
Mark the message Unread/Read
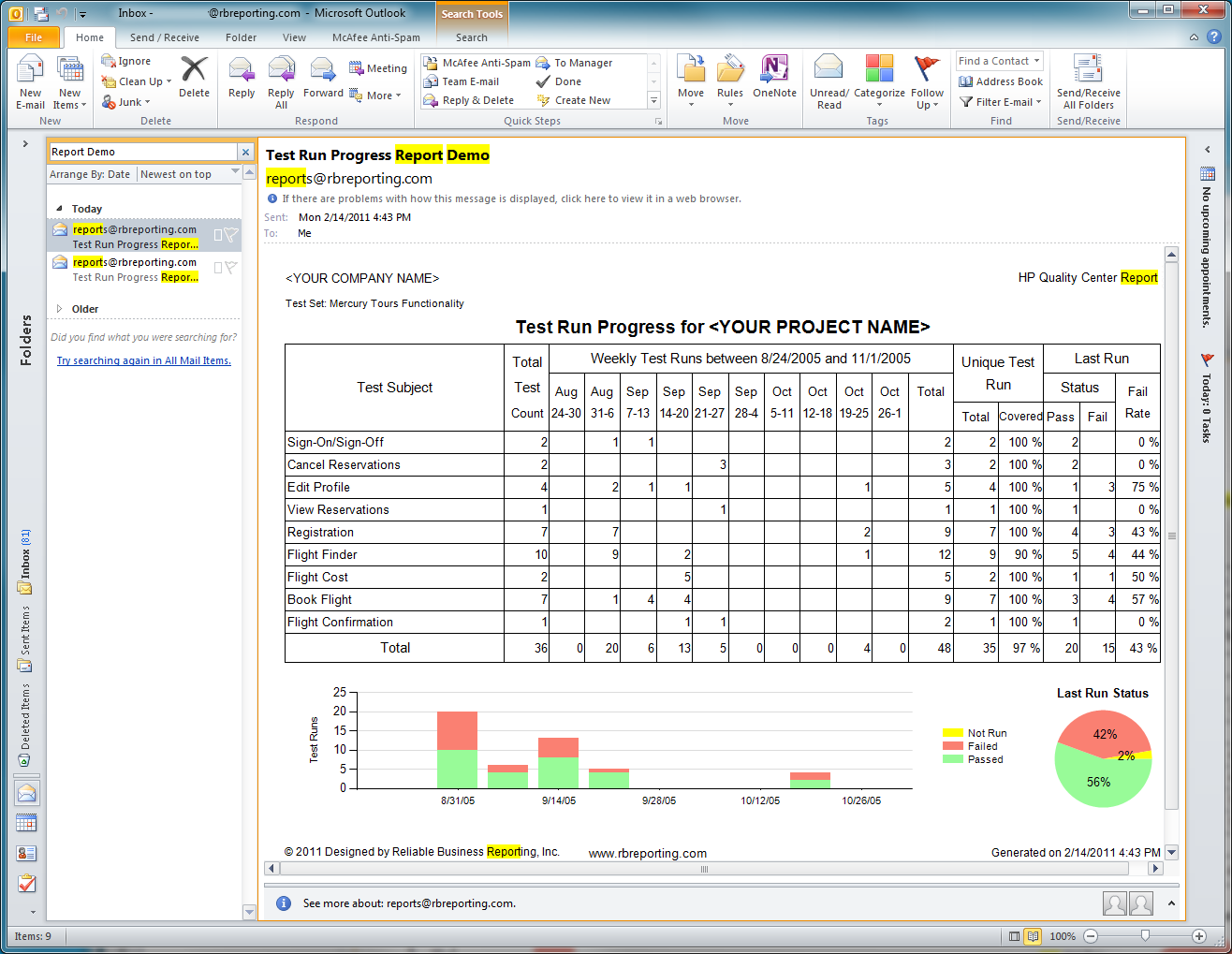coord(829,80)
